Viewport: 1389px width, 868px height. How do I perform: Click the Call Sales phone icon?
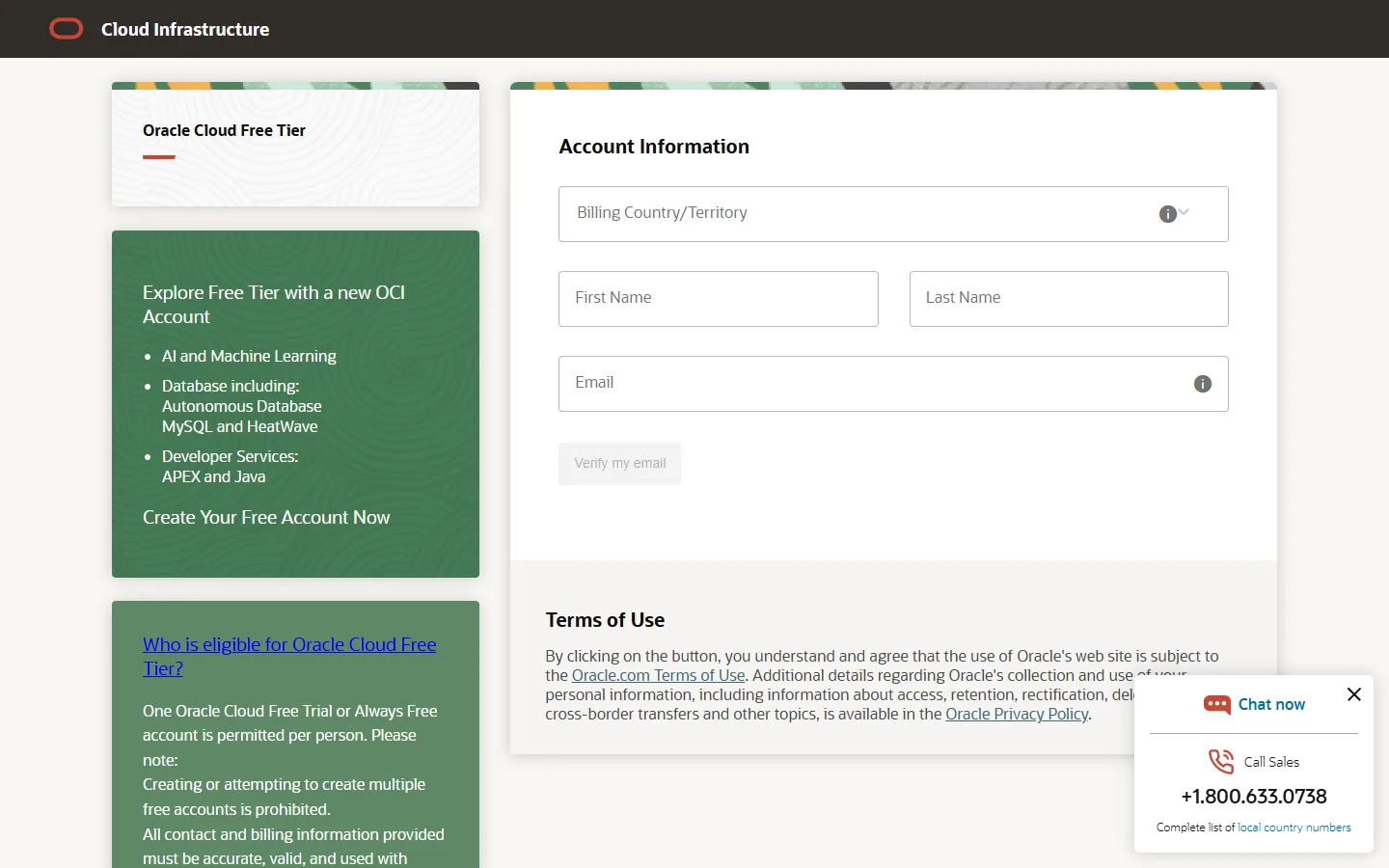point(1221,762)
